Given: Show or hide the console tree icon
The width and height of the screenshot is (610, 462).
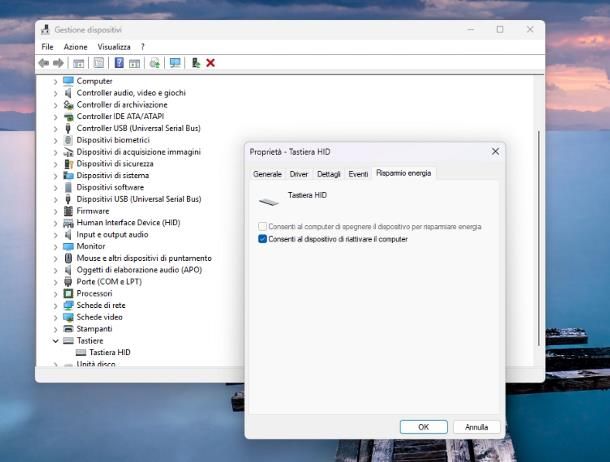Looking at the screenshot, I should (x=78, y=63).
